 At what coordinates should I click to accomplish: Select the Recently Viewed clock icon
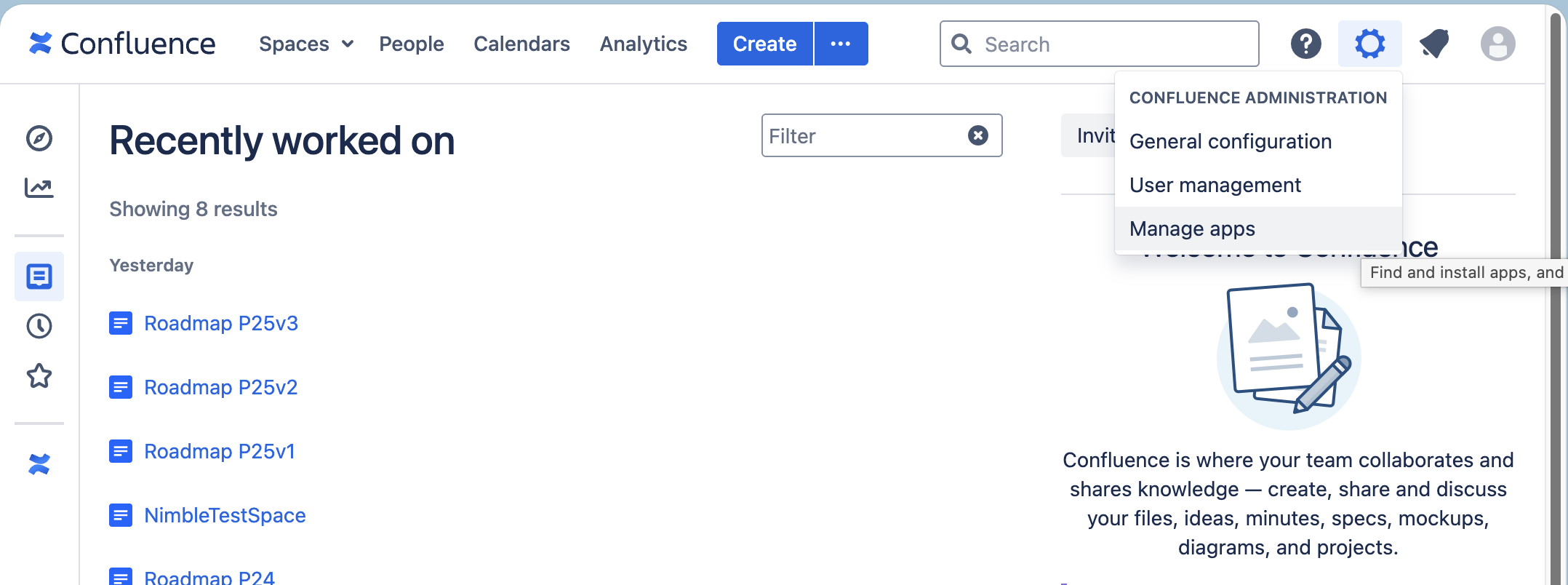[39, 326]
